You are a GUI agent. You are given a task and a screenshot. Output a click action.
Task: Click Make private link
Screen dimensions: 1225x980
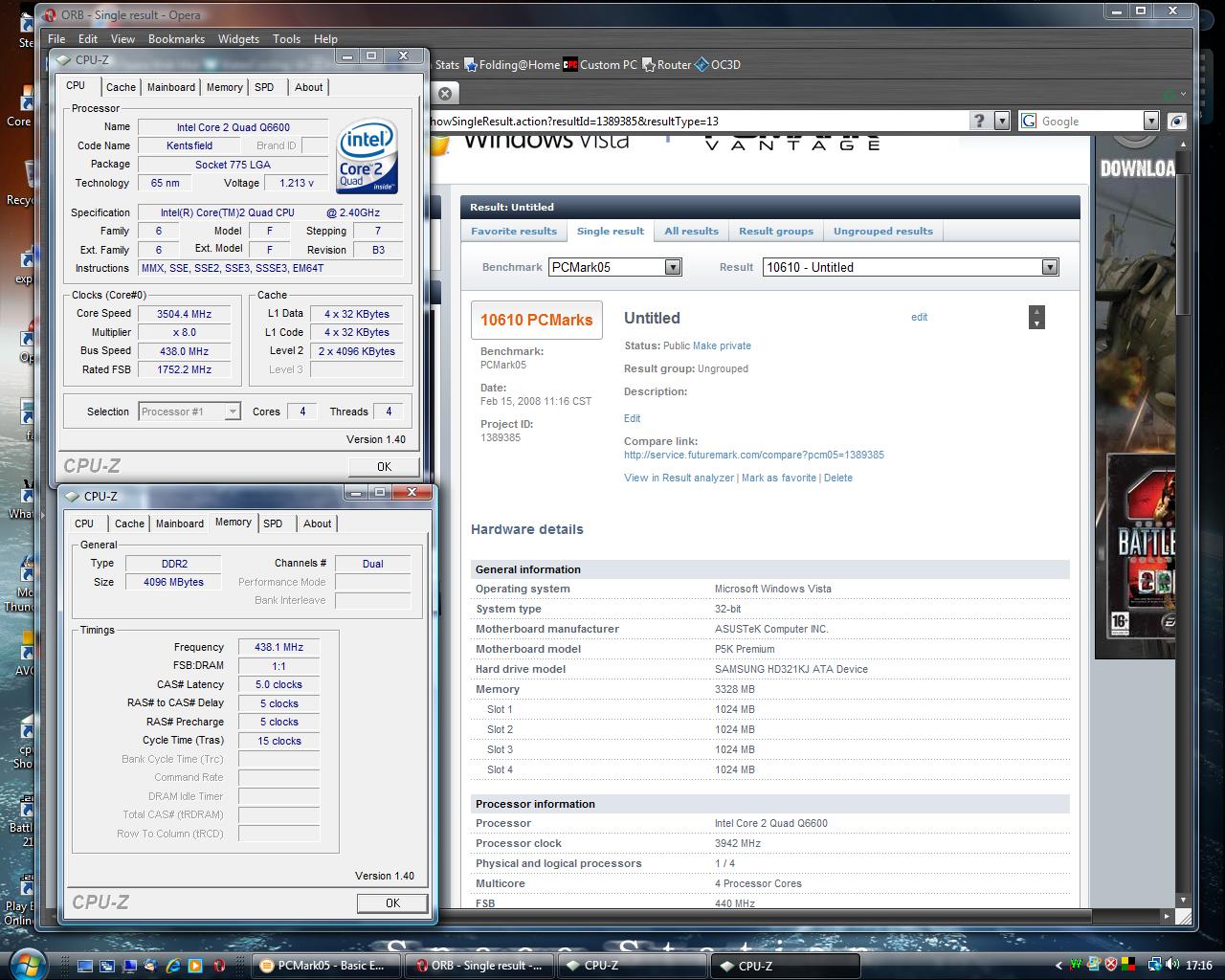click(722, 345)
